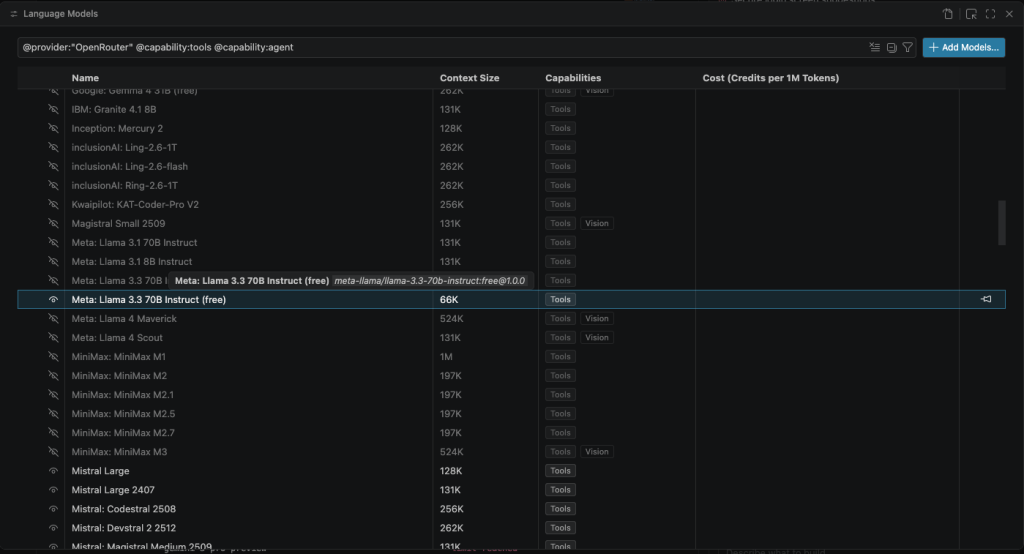
Task: Click Vision badge on MiniMax M3 row
Action: (596, 451)
